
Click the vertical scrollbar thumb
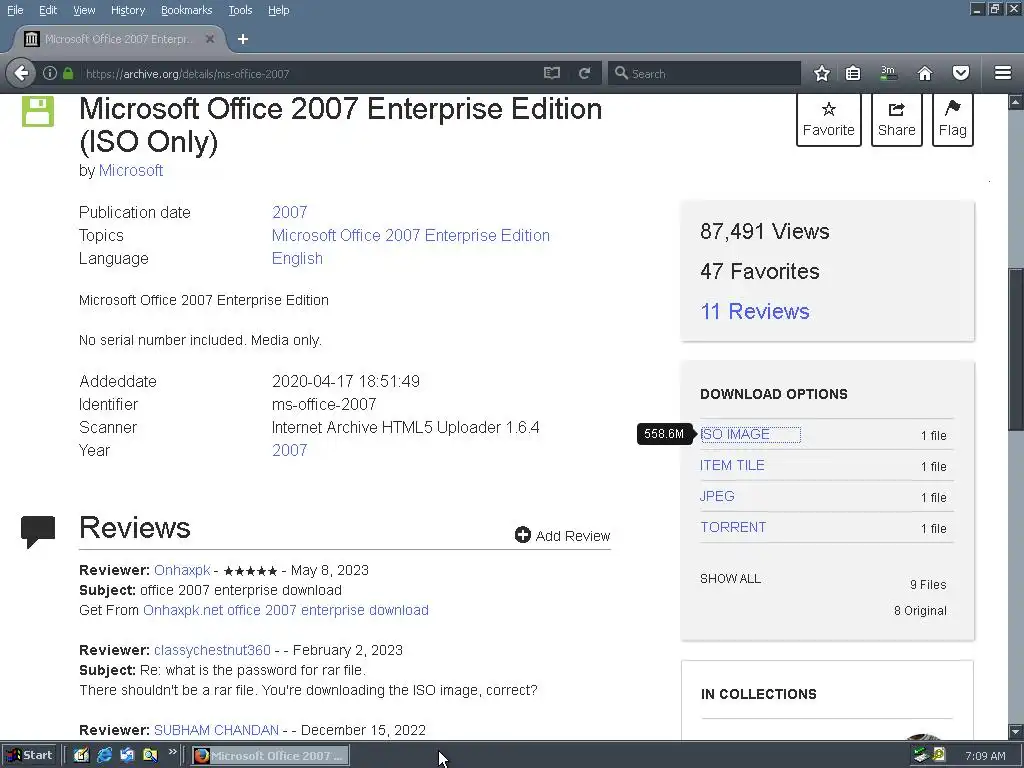[x=1016, y=349]
